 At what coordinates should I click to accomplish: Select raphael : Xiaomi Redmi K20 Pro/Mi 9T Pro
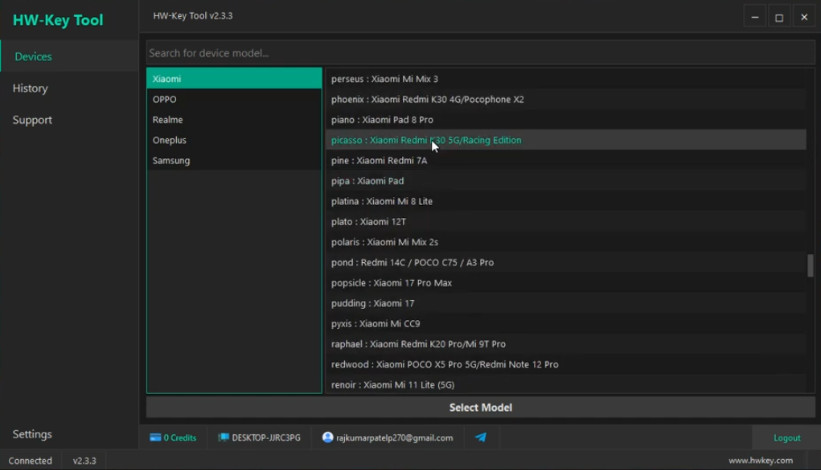click(565, 344)
